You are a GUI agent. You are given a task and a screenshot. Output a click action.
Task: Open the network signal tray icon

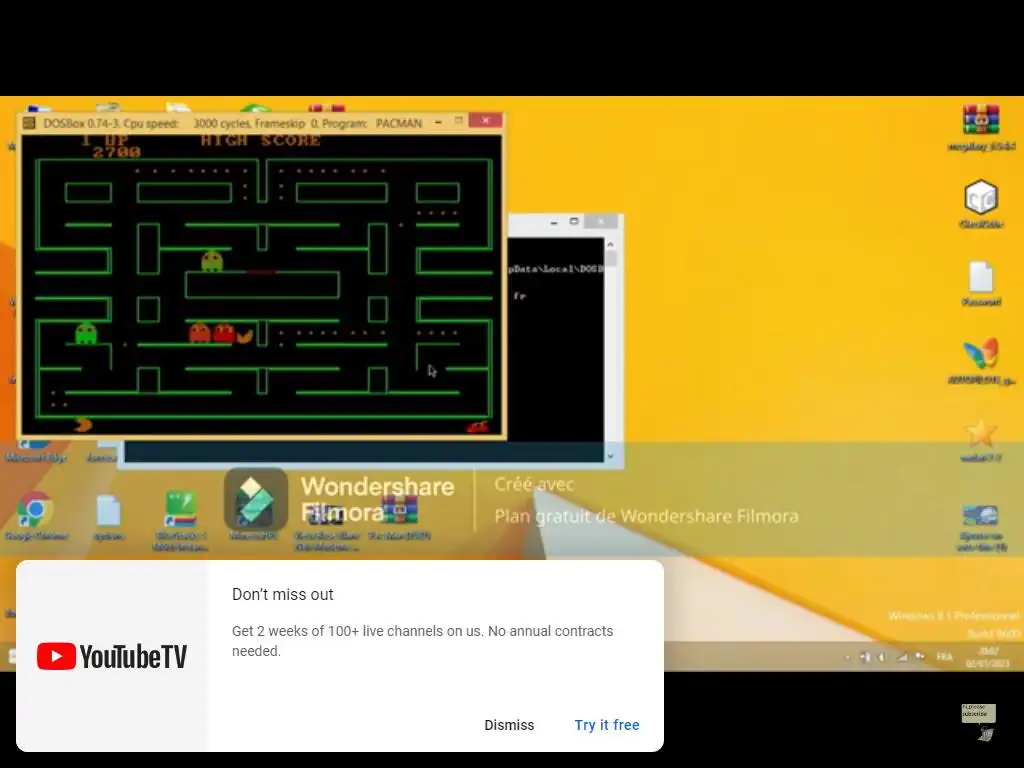[x=903, y=657]
